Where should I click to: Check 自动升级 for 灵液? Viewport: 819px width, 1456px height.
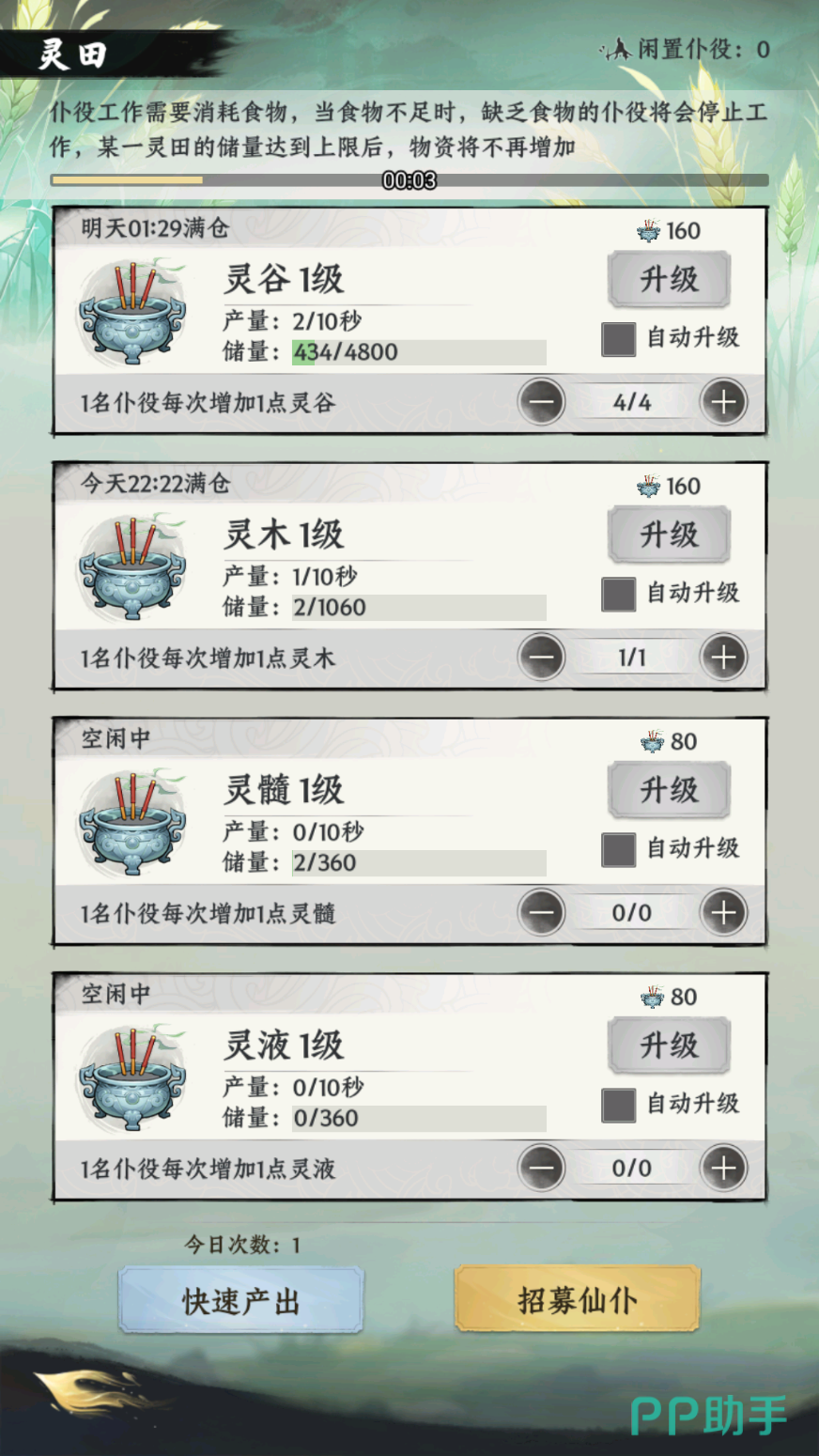[x=618, y=1105]
